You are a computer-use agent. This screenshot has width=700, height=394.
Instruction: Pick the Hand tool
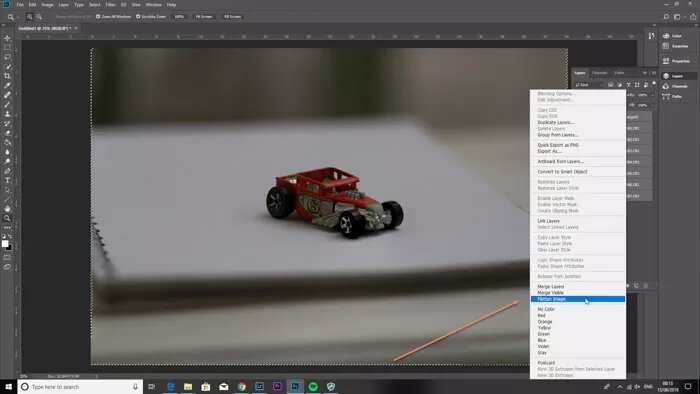[7, 209]
